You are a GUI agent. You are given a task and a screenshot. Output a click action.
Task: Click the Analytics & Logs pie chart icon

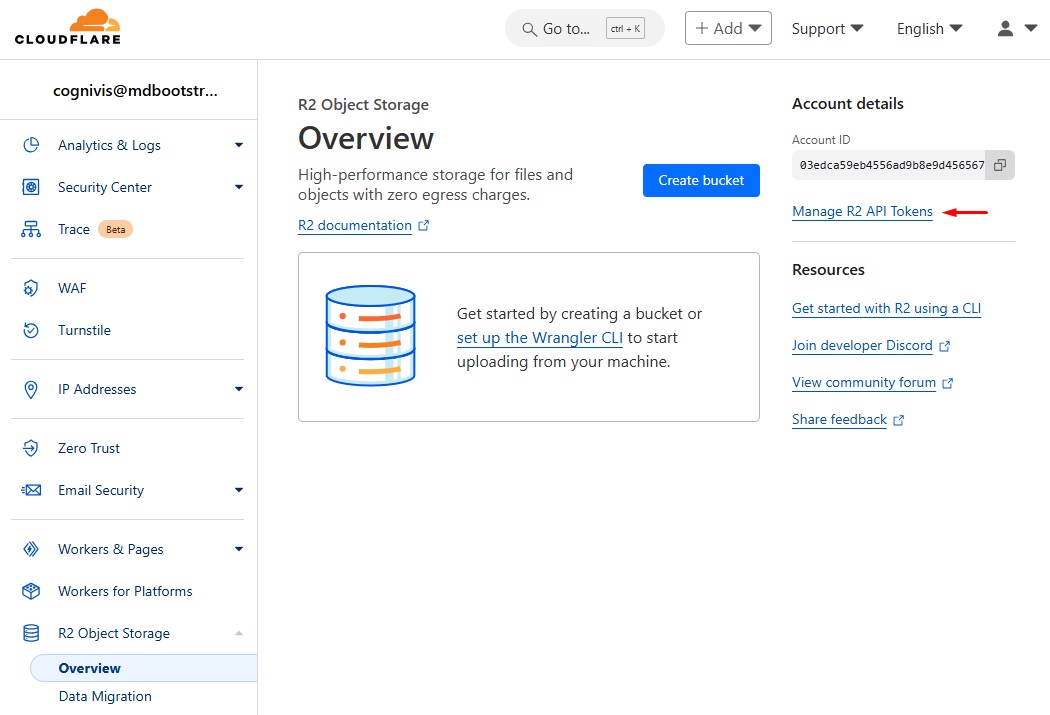pyautogui.click(x=31, y=145)
